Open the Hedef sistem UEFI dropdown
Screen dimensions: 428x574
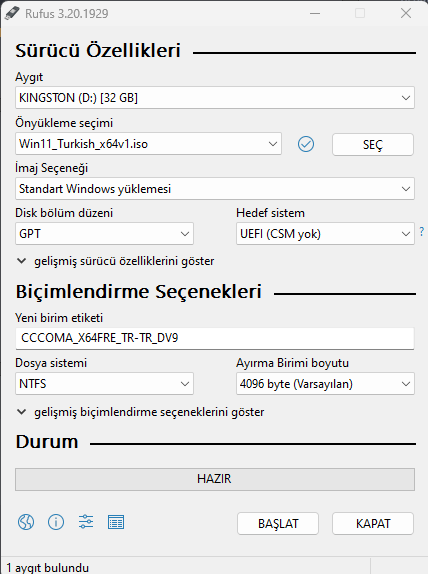pos(325,234)
